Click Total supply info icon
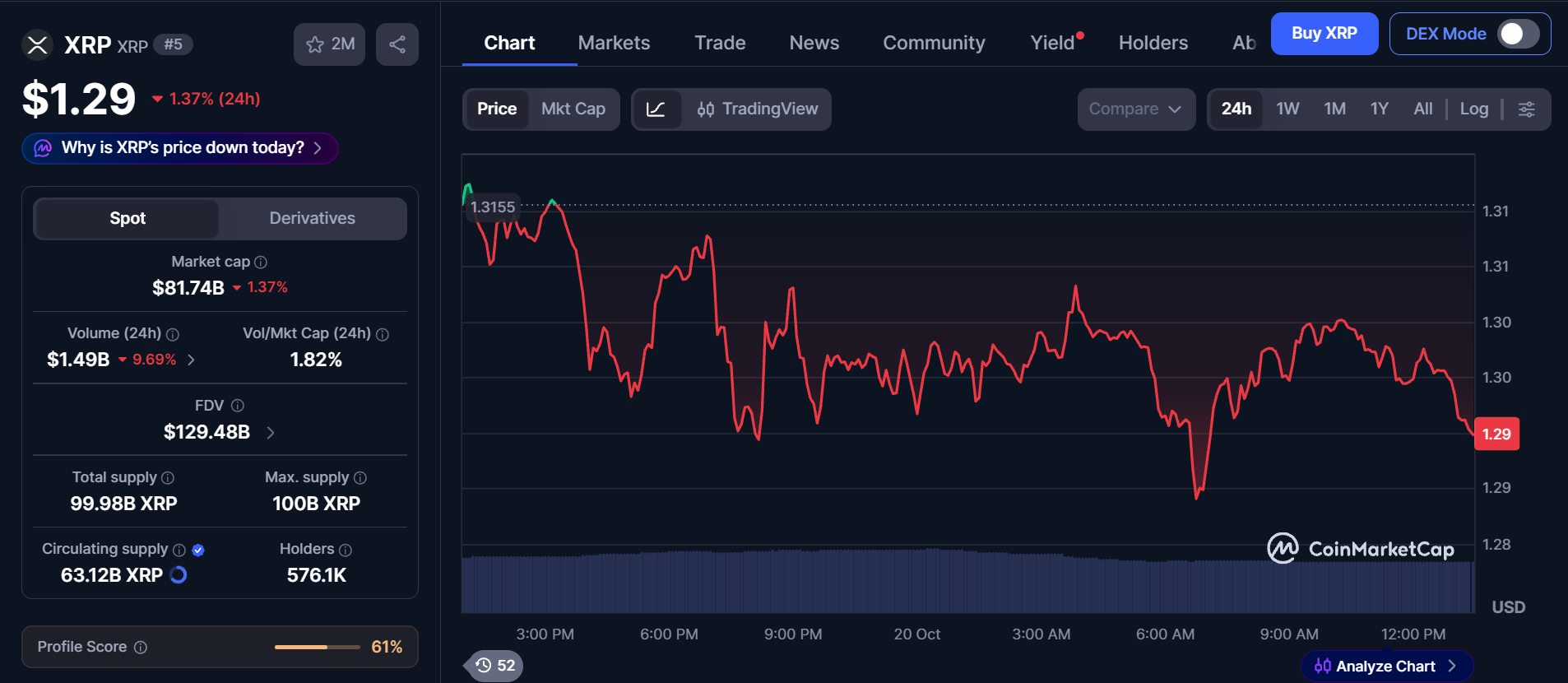Screen dimensions: 1568x683 click(168, 478)
